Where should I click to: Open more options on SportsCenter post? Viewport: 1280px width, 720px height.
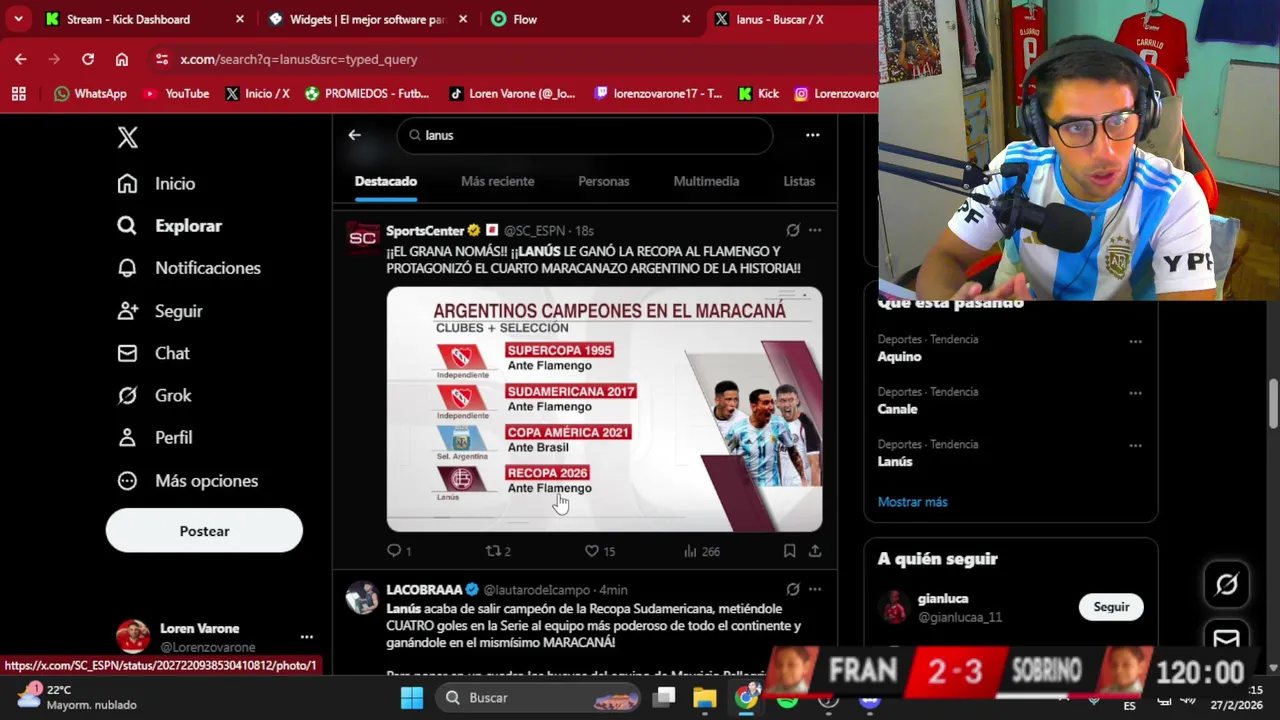pos(815,231)
